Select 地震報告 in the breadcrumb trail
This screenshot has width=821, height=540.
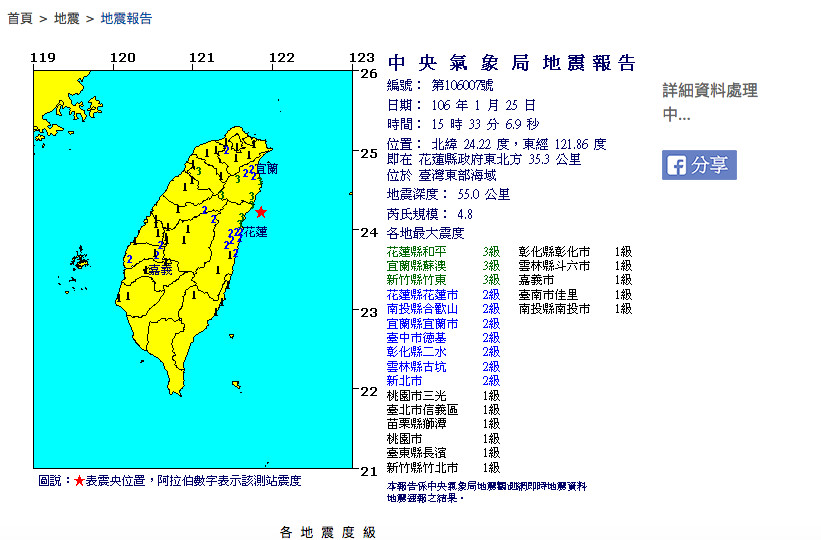coord(126,19)
